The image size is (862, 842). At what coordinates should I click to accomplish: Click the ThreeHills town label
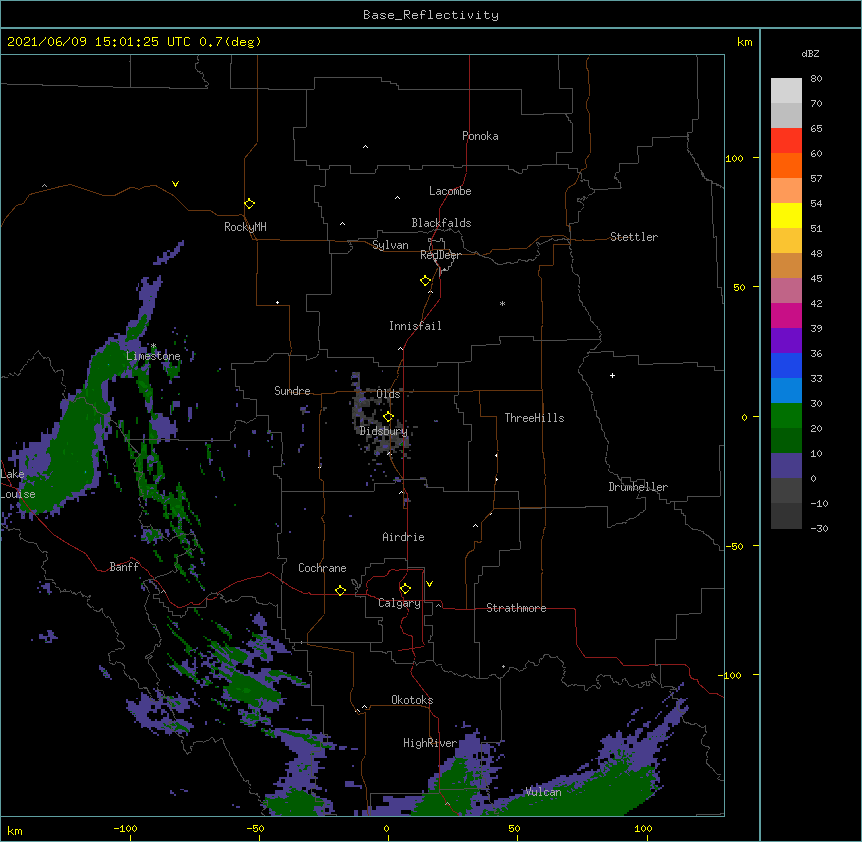pyautogui.click(x=534, y=418)
